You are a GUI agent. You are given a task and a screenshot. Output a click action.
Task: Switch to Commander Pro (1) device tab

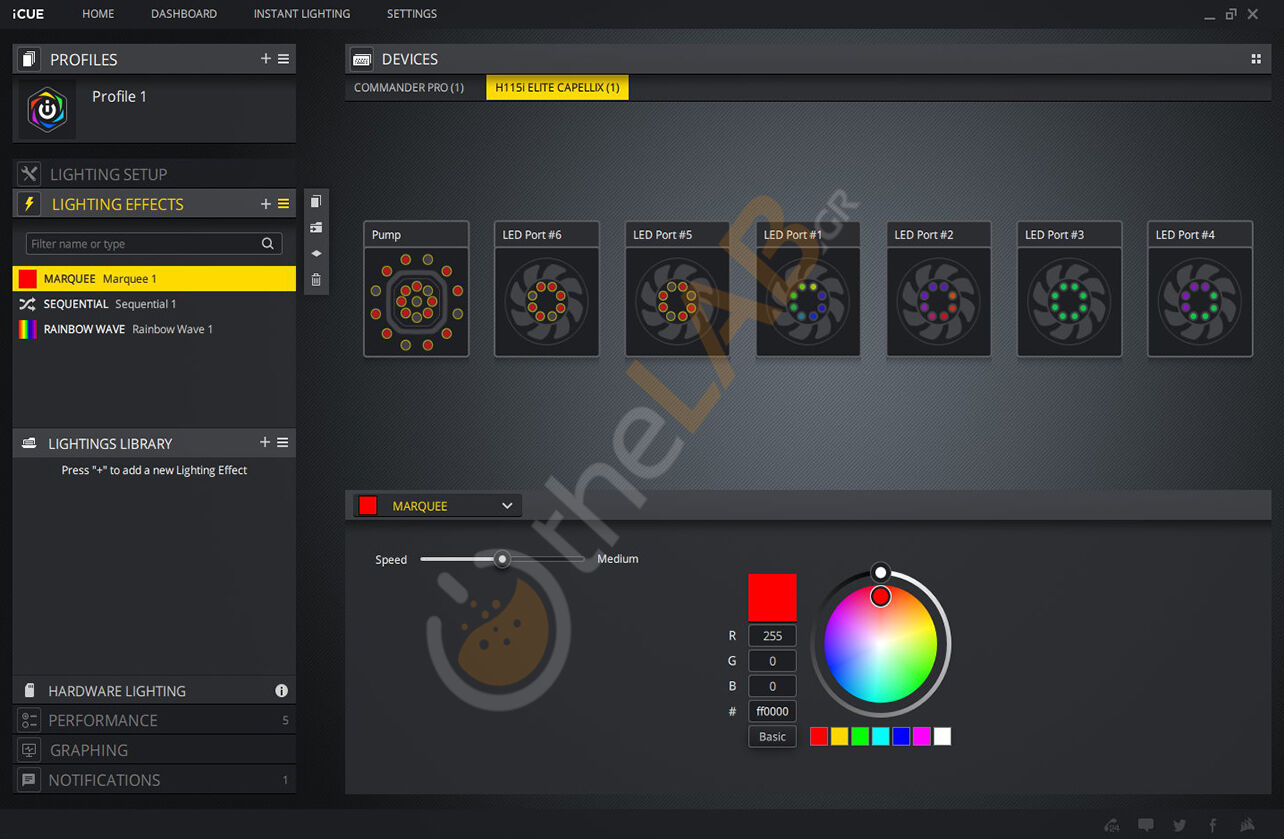[409, 88]
